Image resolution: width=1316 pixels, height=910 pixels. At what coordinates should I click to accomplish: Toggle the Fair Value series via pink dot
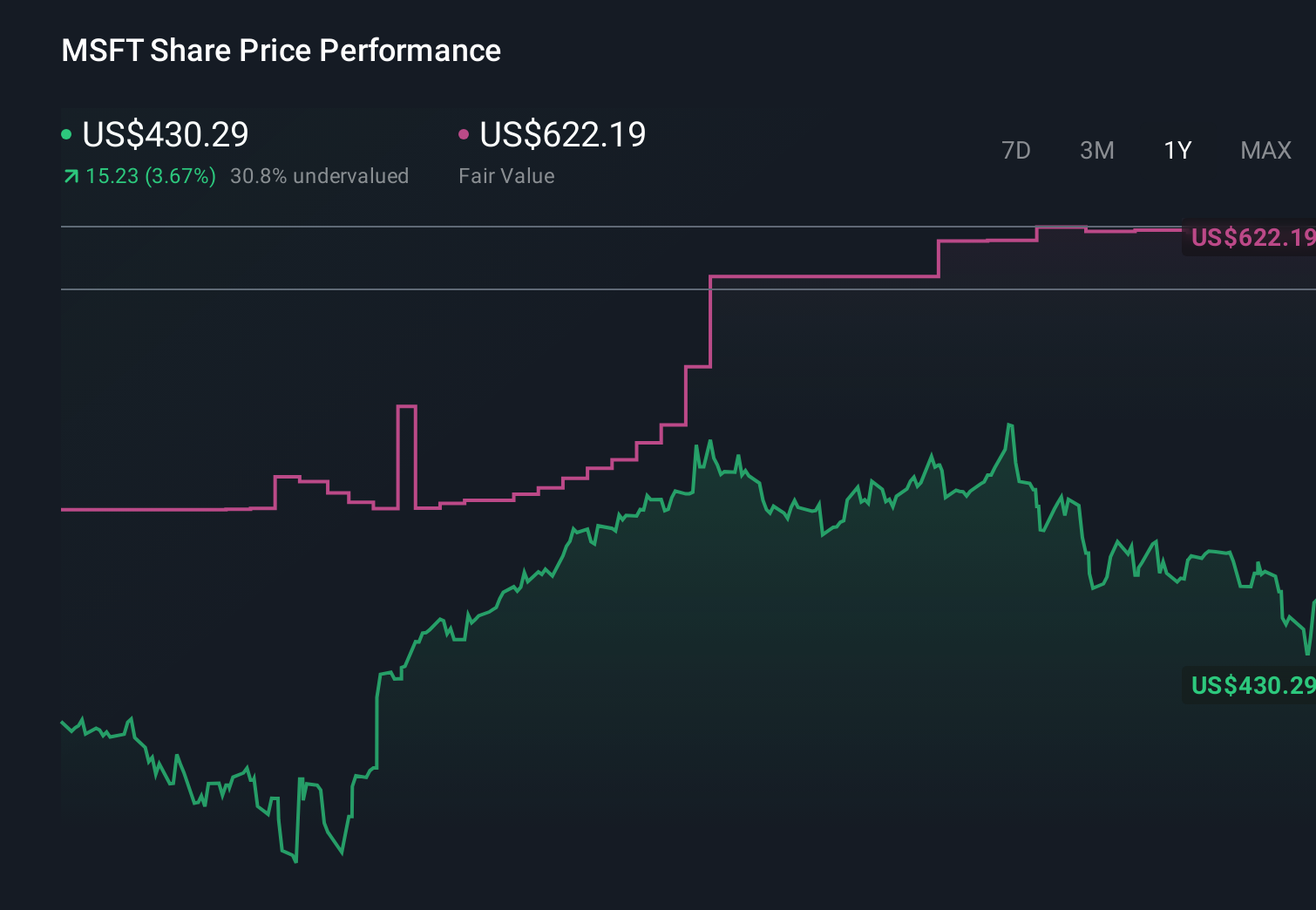[x=465, y=133]
